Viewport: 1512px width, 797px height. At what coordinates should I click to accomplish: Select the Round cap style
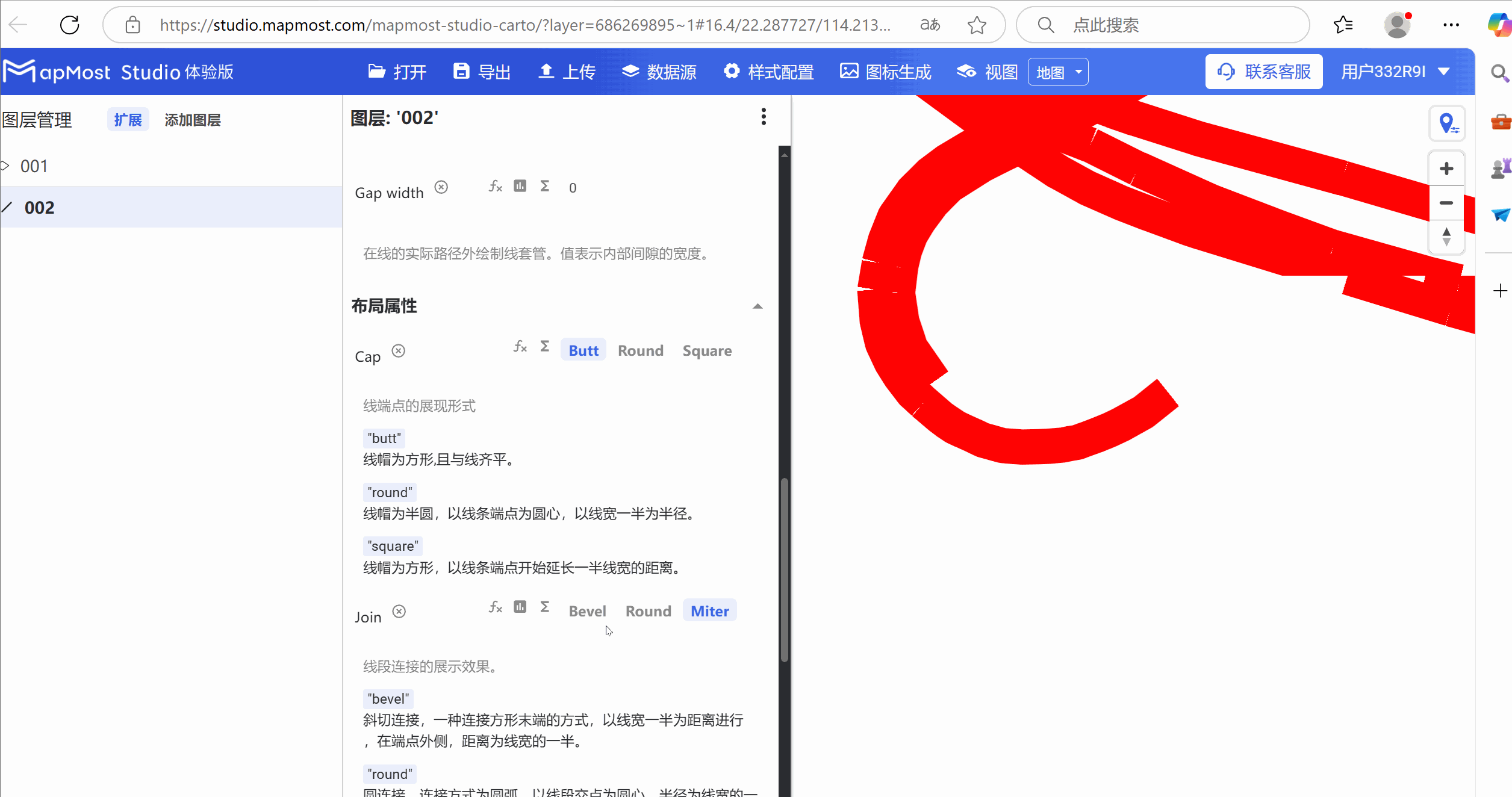[640, 350]
